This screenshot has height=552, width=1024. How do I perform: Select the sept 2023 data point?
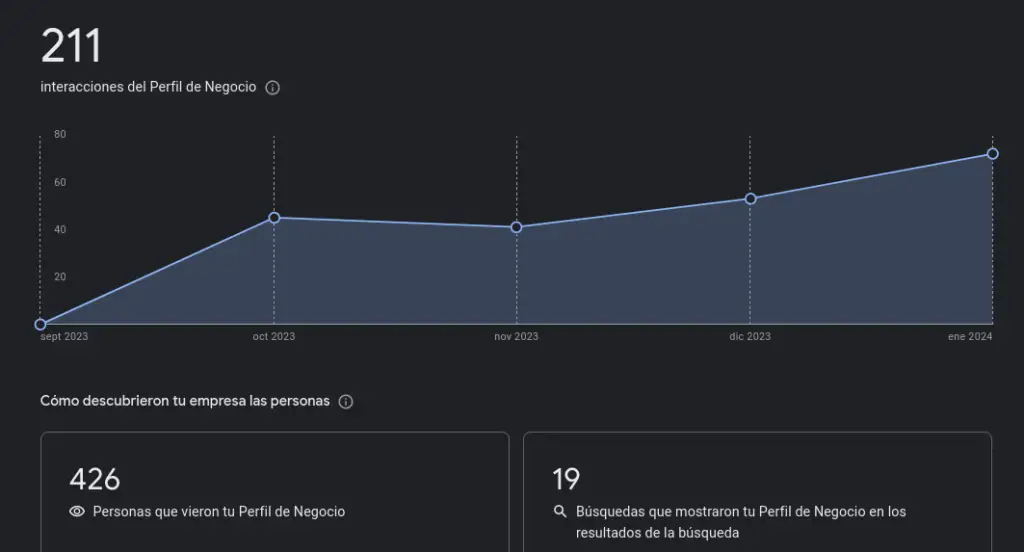click(40, 324)
